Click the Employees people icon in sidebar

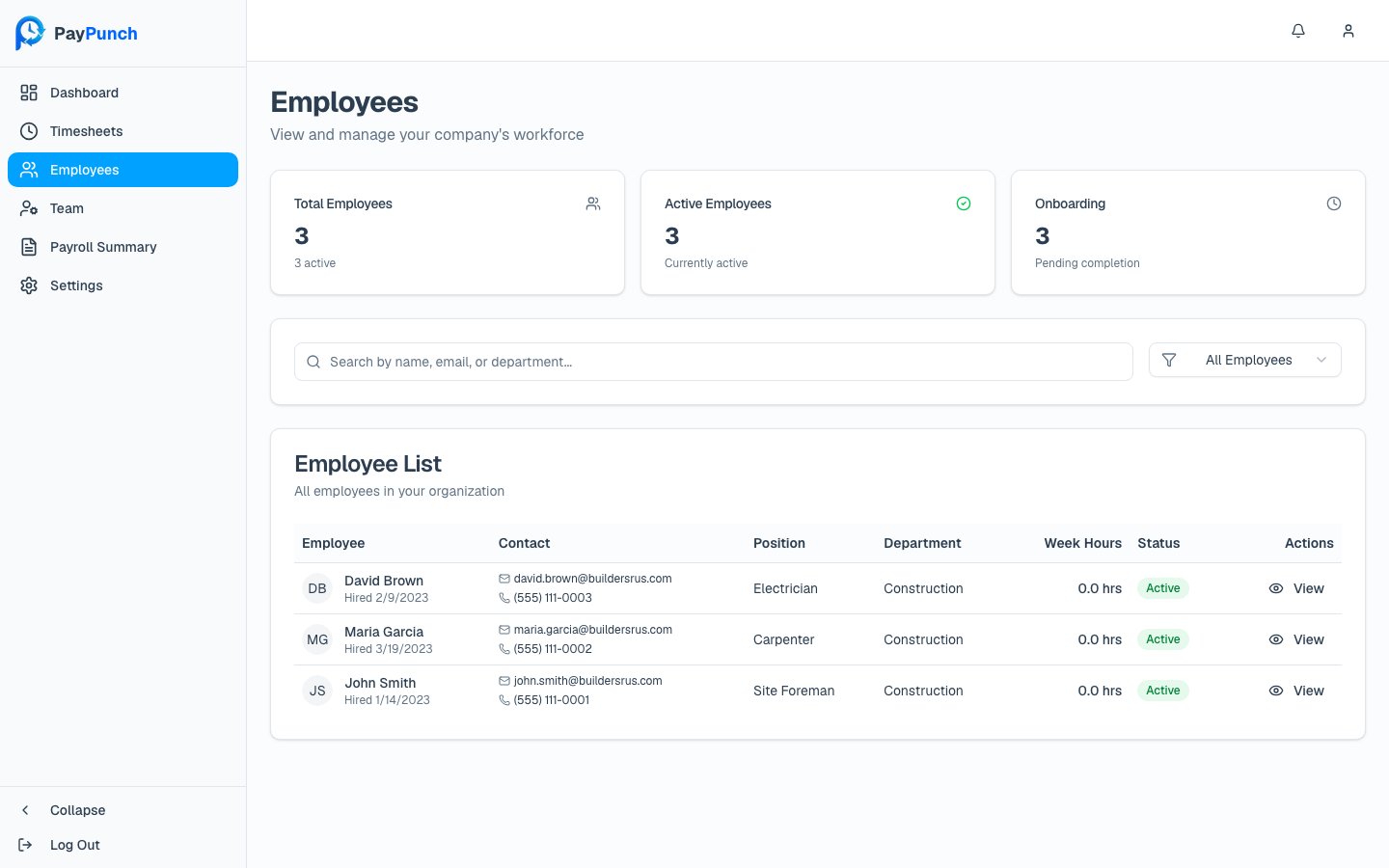pos(29,170)
